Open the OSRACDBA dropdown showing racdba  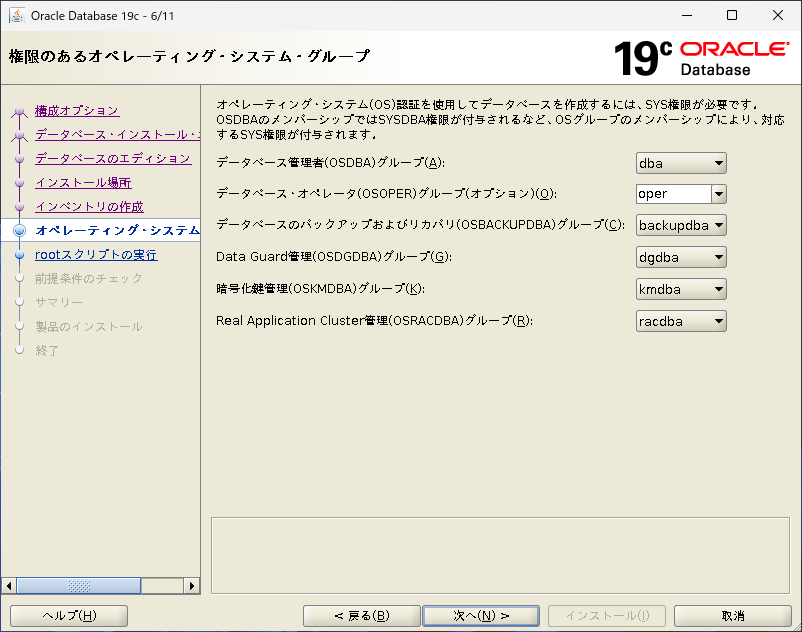tap(681, 321)
